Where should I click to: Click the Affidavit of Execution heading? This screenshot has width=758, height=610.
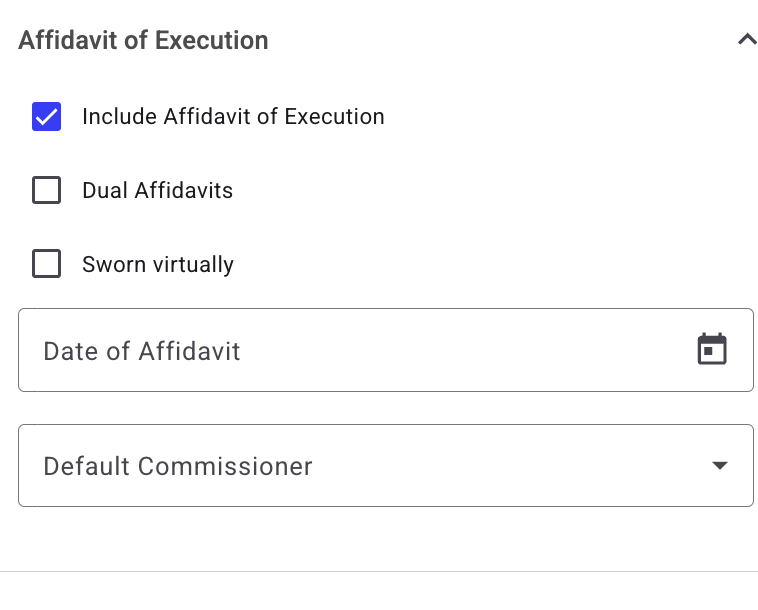pyautogui.click(x=143, y=40)
